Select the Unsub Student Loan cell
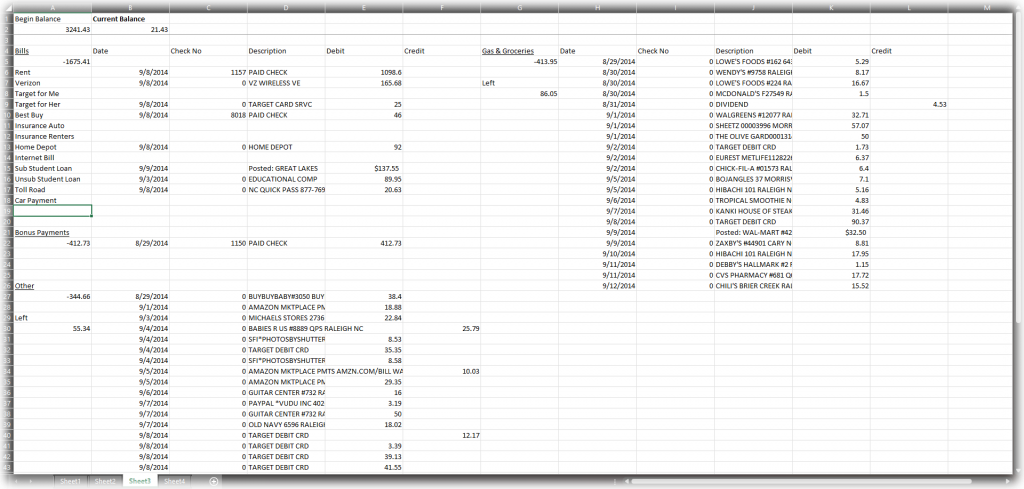The image size is (1024, 489). point(52,179)
